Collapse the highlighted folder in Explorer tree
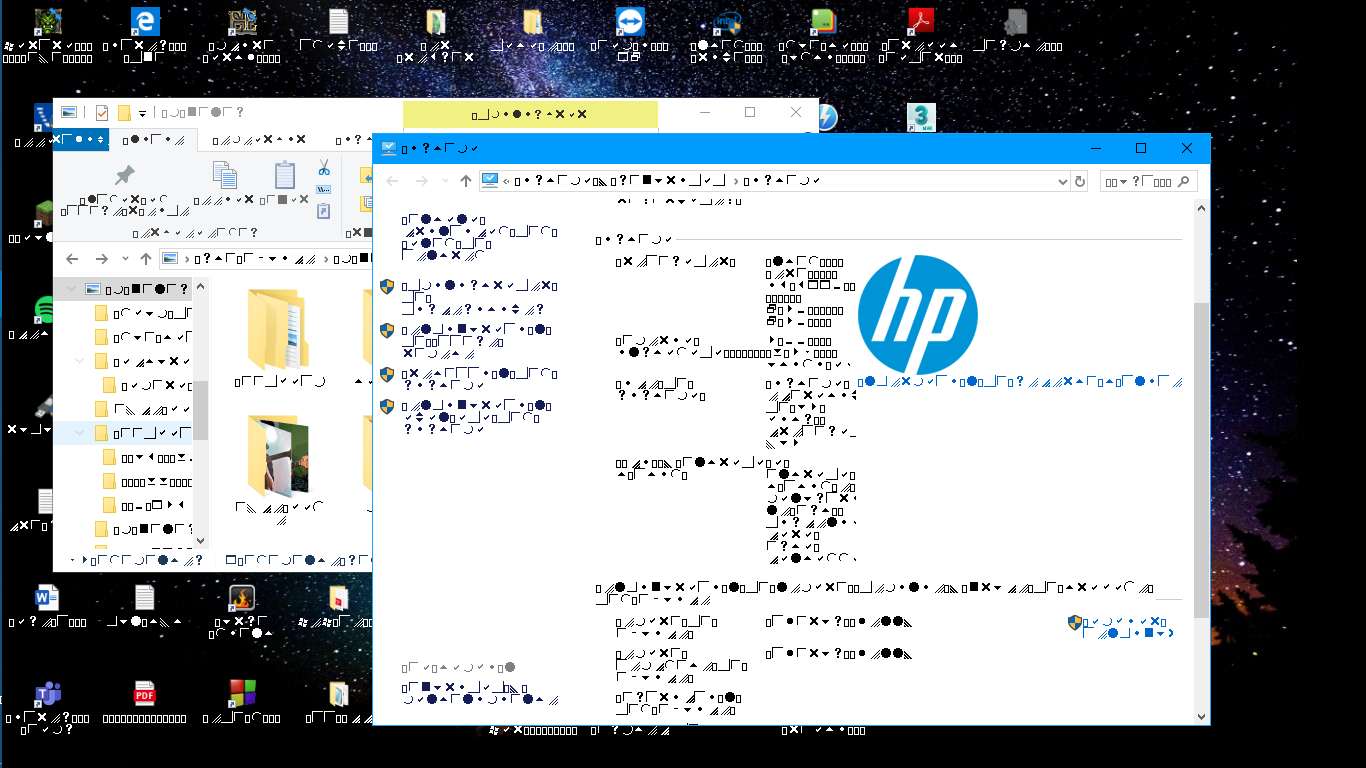Image resolution: width=1366 pixels, height=768 pixels. pos(81,433)
